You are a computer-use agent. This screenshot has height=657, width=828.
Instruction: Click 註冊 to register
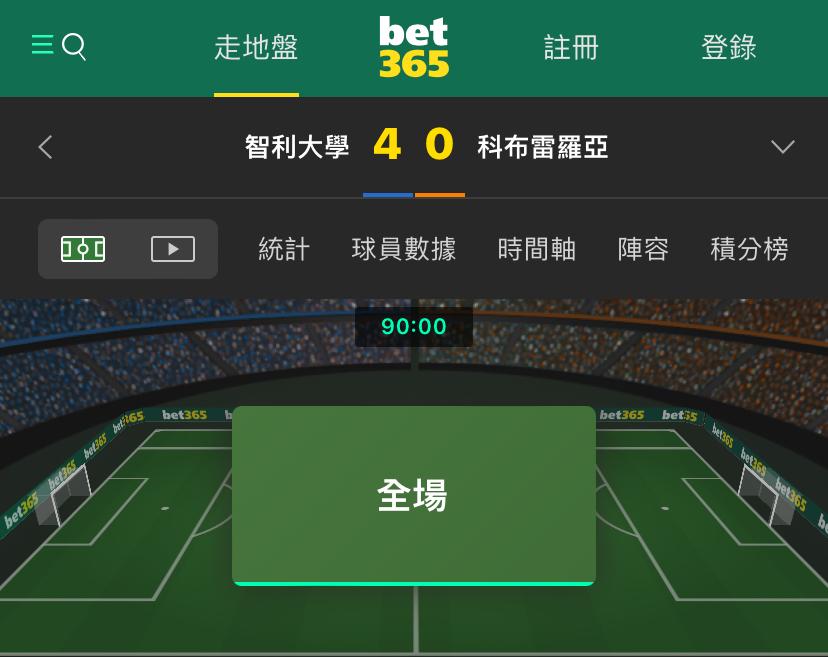pos(571,48)
